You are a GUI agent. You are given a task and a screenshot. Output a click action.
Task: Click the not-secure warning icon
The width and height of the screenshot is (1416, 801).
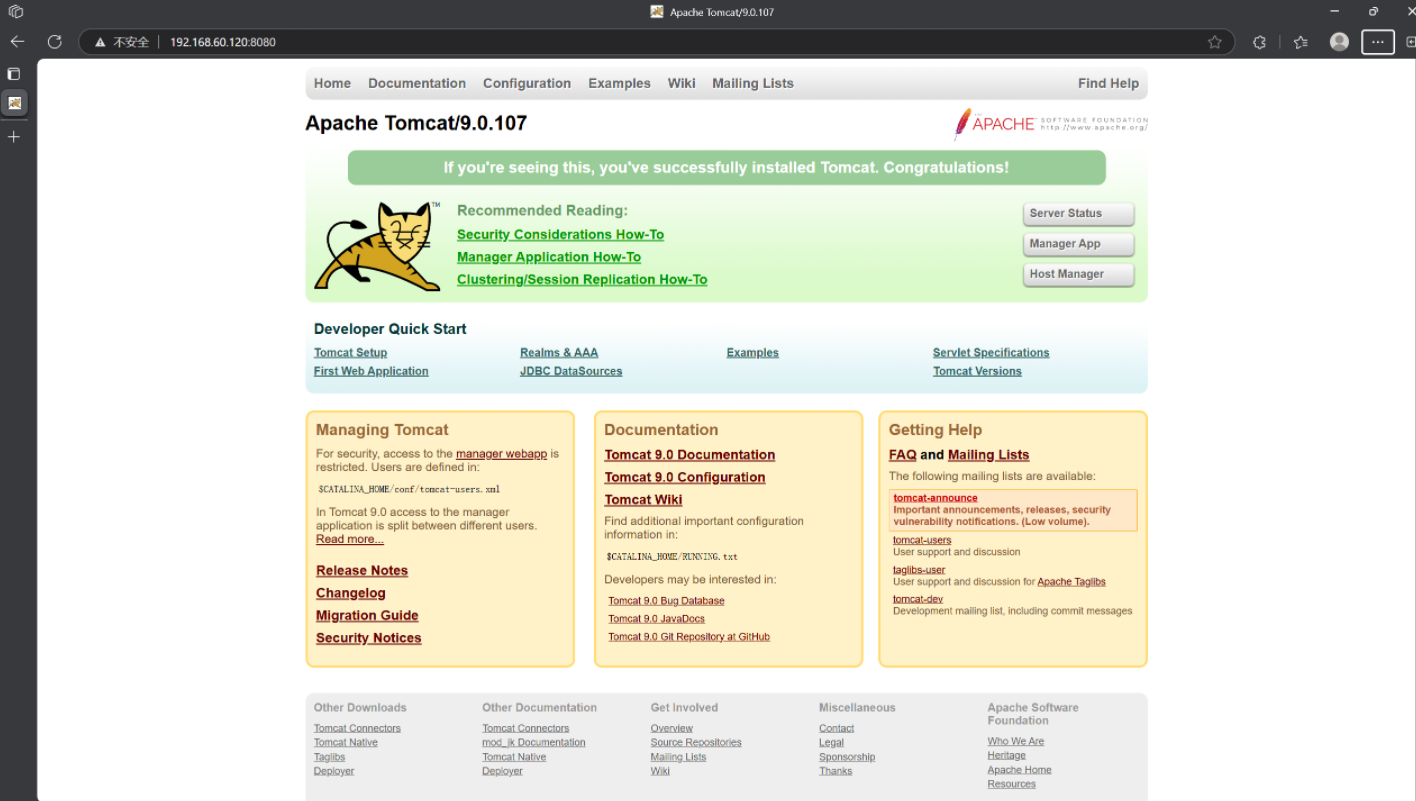100,42
